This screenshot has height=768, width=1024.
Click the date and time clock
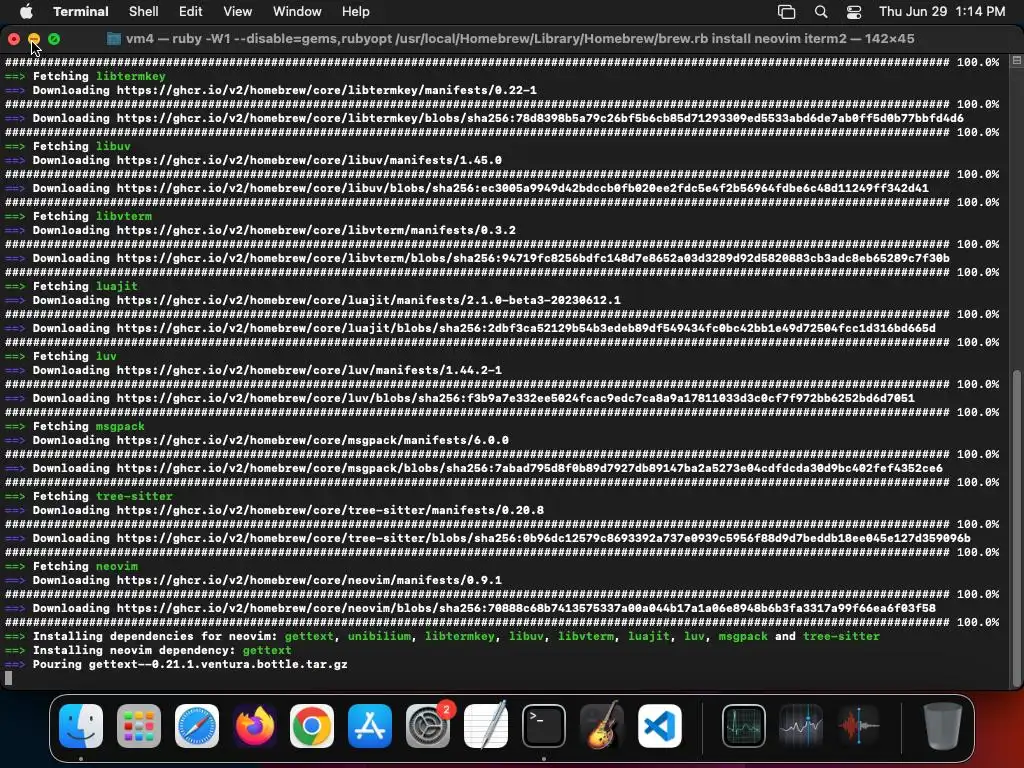942,11
